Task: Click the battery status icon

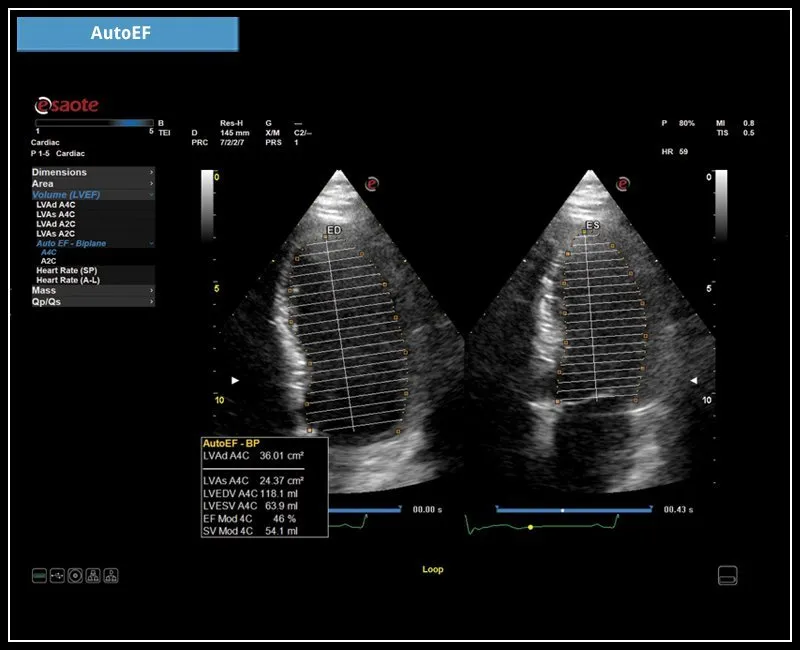Action: pyautogui.click(x=39, y=575)
